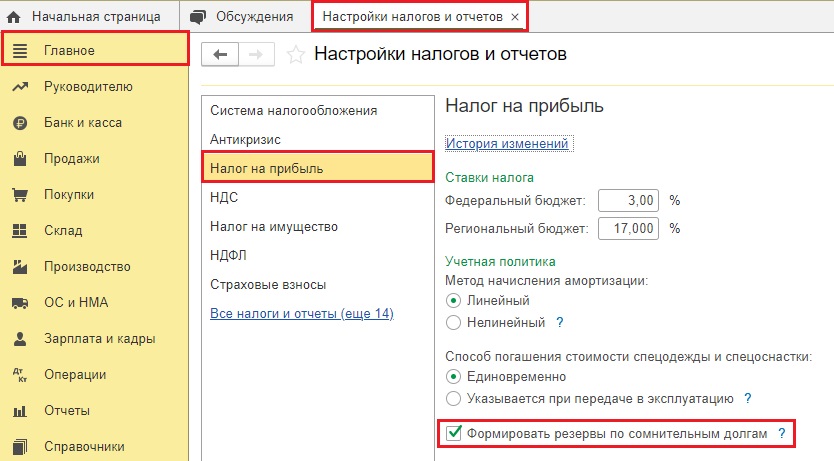
Task: Open help for резервы по сомнительным долгам
Action: (x=781, y=433)
